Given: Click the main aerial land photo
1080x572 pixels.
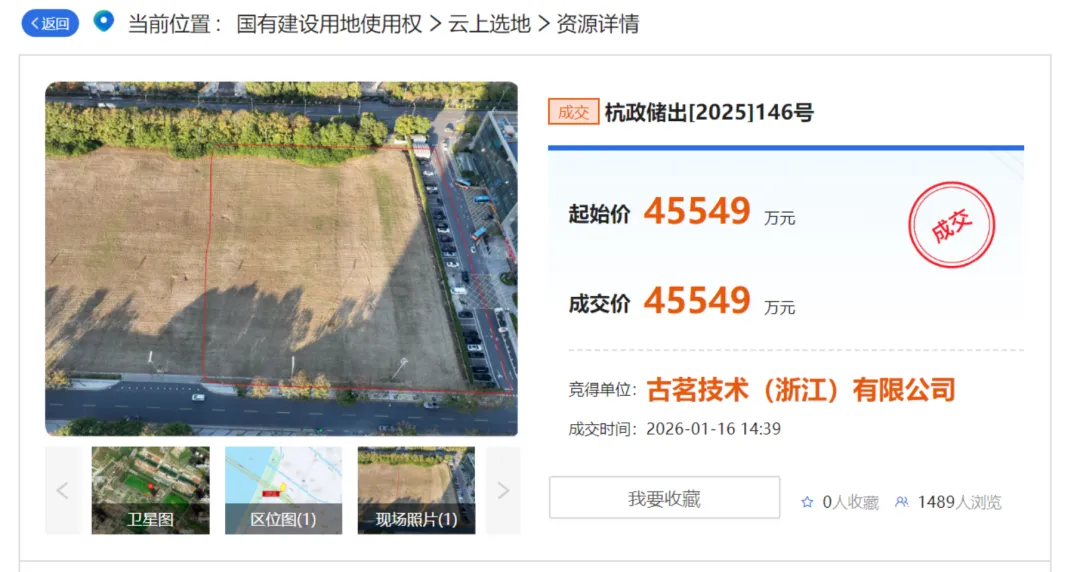Looking at the screenshot, I should coord(281,258).
